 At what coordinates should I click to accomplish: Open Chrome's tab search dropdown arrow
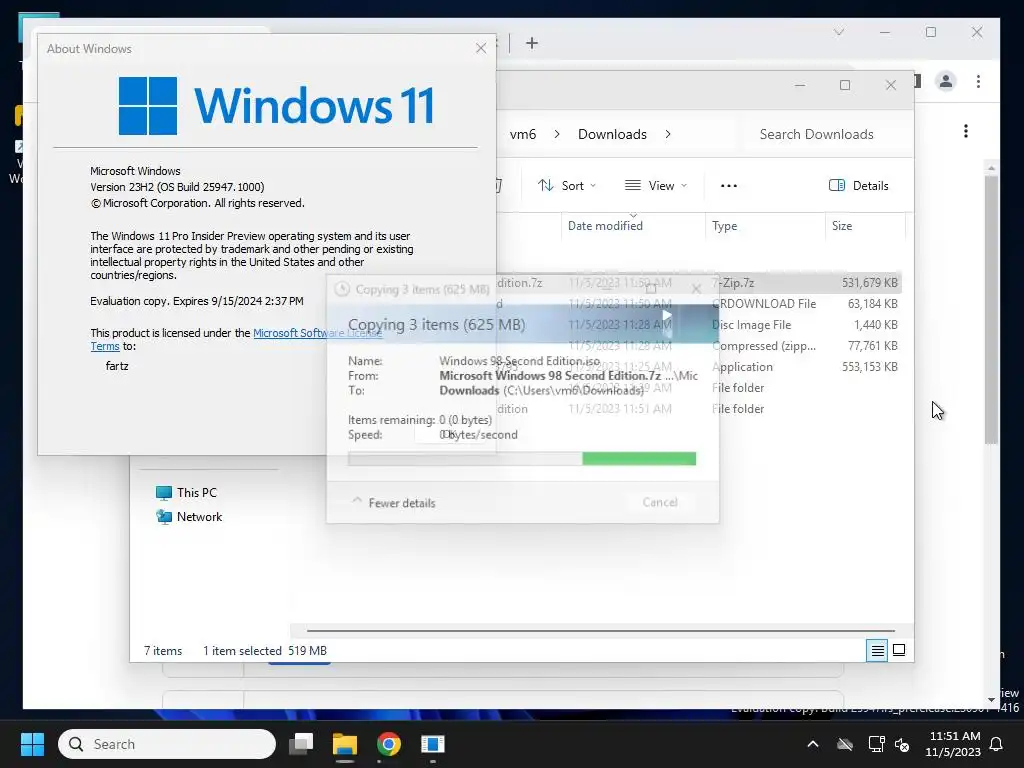point(839,32)
